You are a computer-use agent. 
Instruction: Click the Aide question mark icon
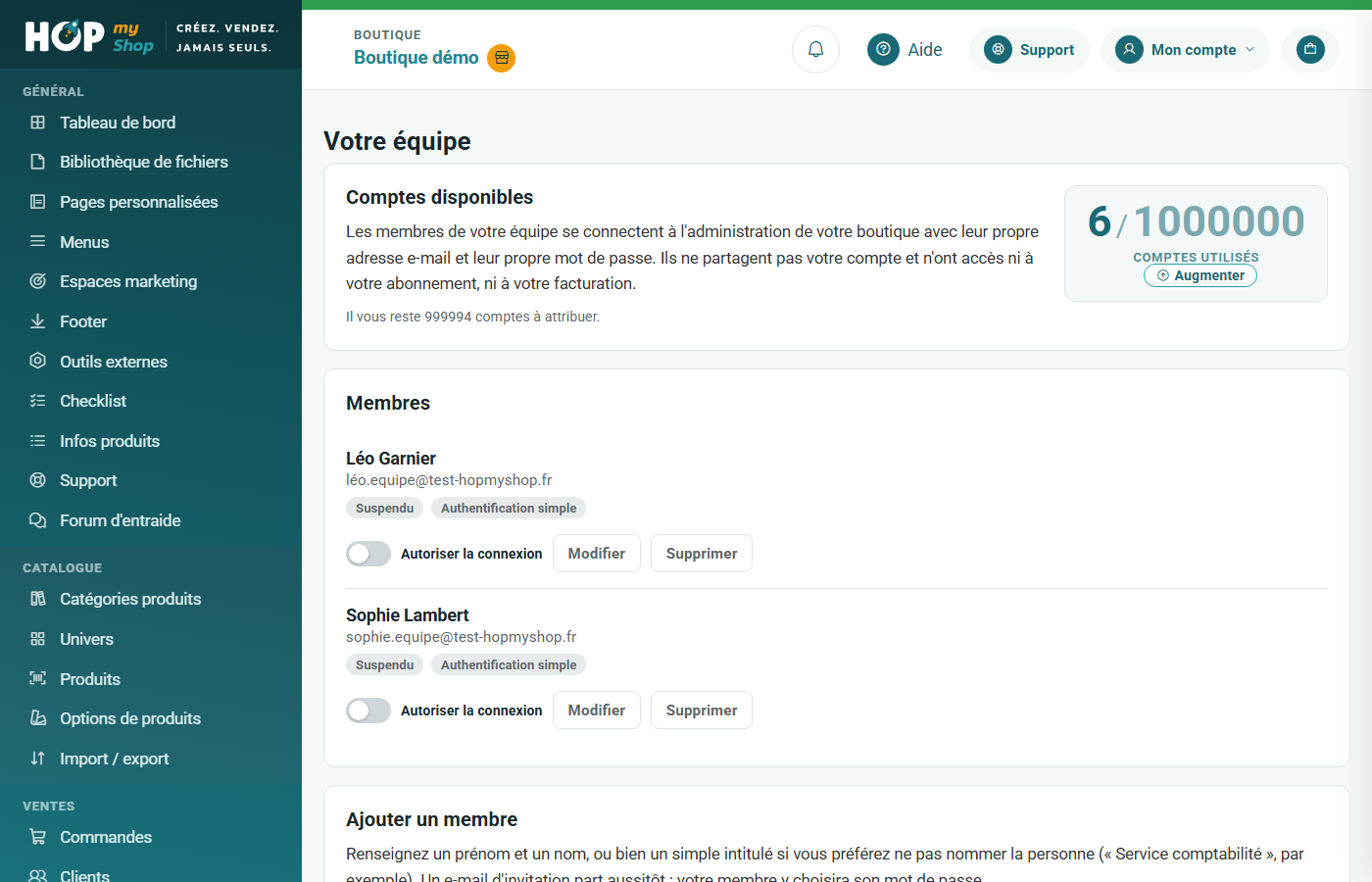coord(883,49)
